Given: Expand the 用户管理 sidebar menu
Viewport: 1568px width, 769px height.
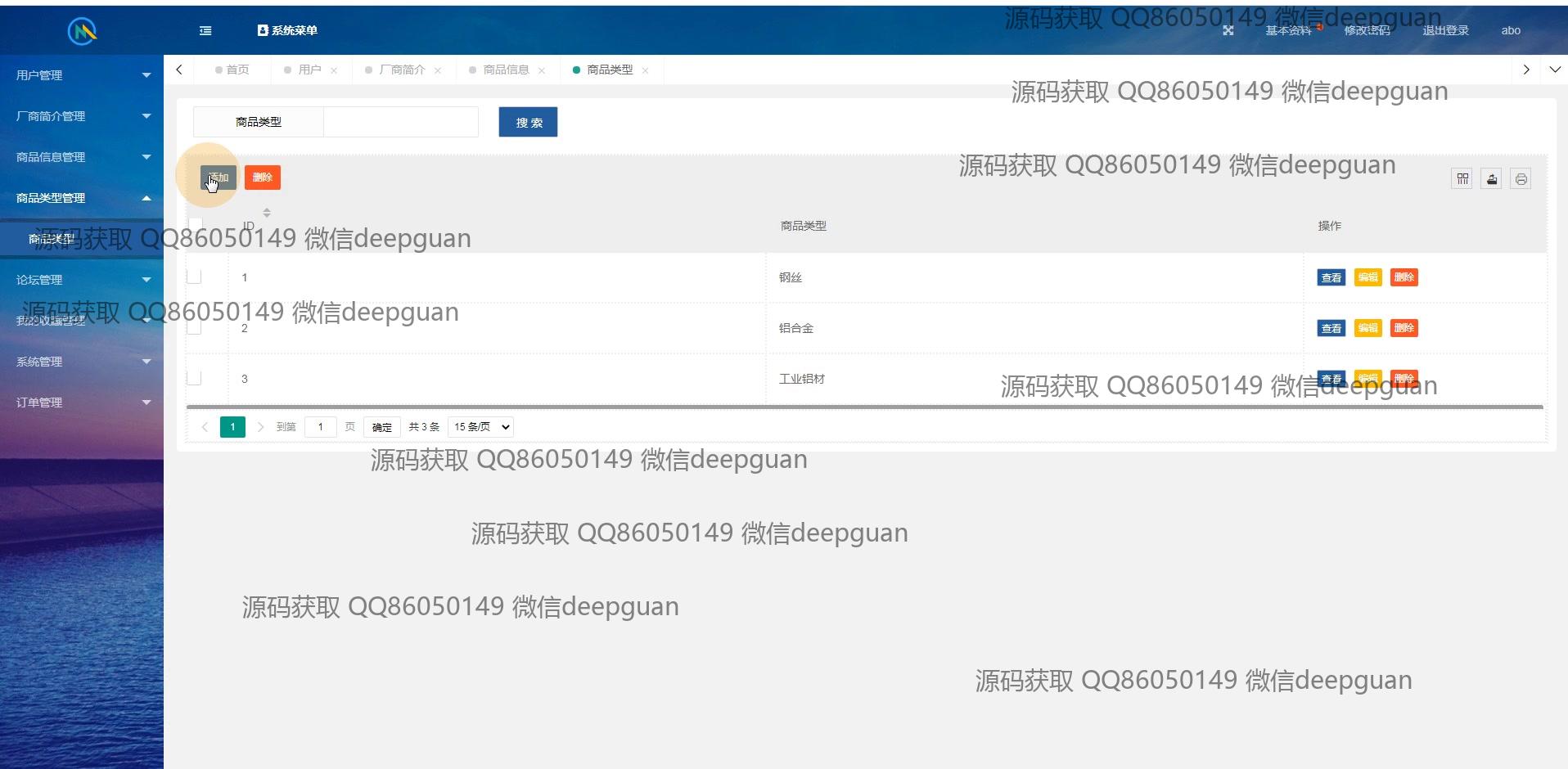Looking at the screenshot, I should tap(82, 75).
